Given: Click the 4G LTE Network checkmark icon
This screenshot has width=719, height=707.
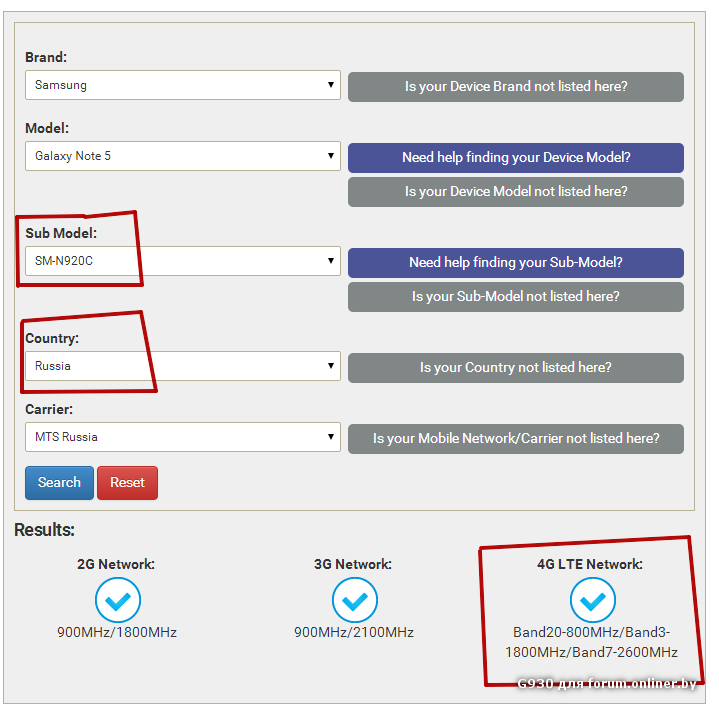Looking at the screenshot, I should click(x=593, y=600).
